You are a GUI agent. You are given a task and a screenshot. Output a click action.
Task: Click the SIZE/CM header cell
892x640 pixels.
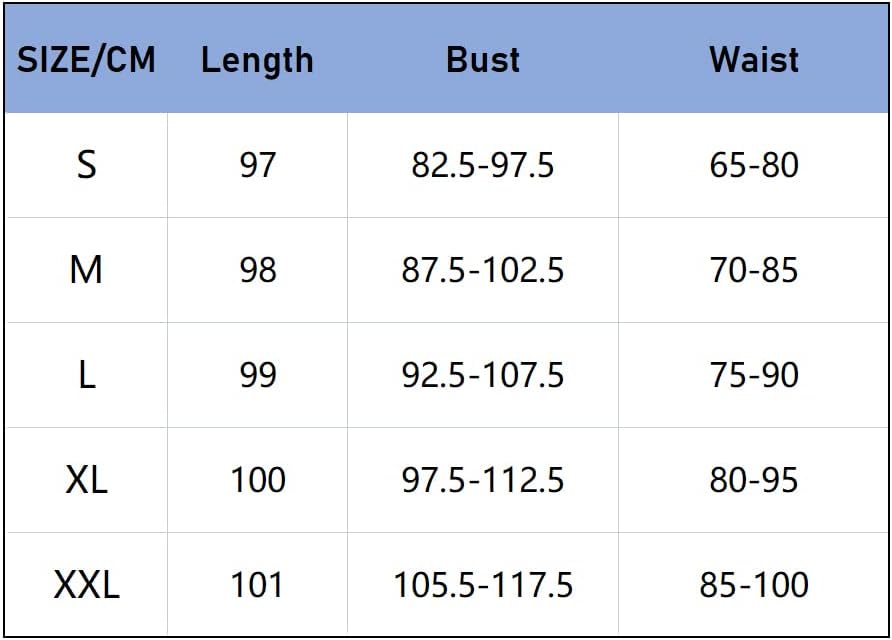click(87, 60)
